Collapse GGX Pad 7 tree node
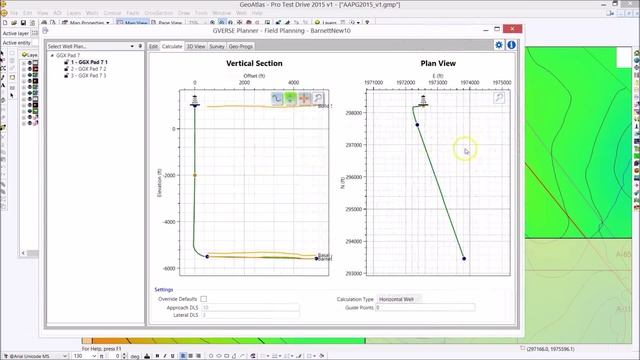The height and width of the screenshot is (360, 640). point(52,55)
